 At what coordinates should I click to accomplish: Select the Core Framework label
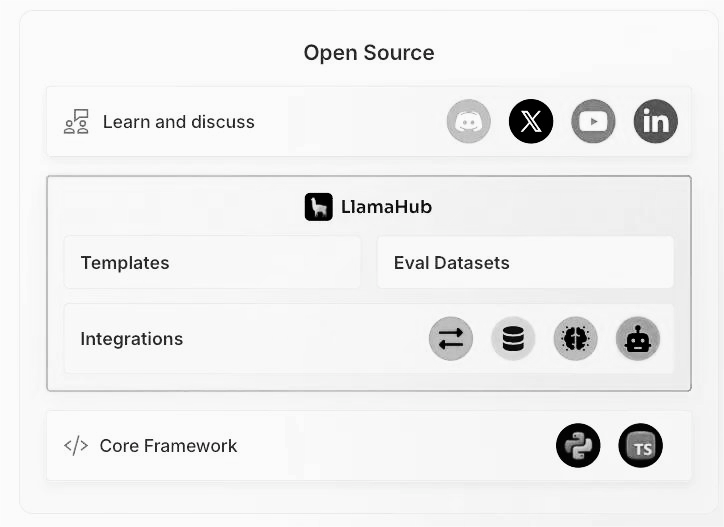pyautogui.click(x=168, y=446)
